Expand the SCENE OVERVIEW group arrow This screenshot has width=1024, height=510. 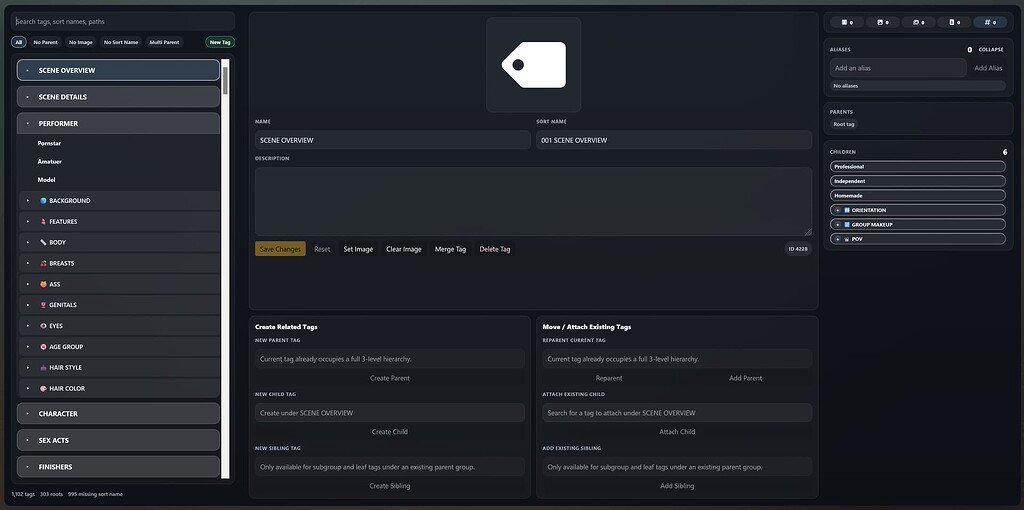pos(27,71)
